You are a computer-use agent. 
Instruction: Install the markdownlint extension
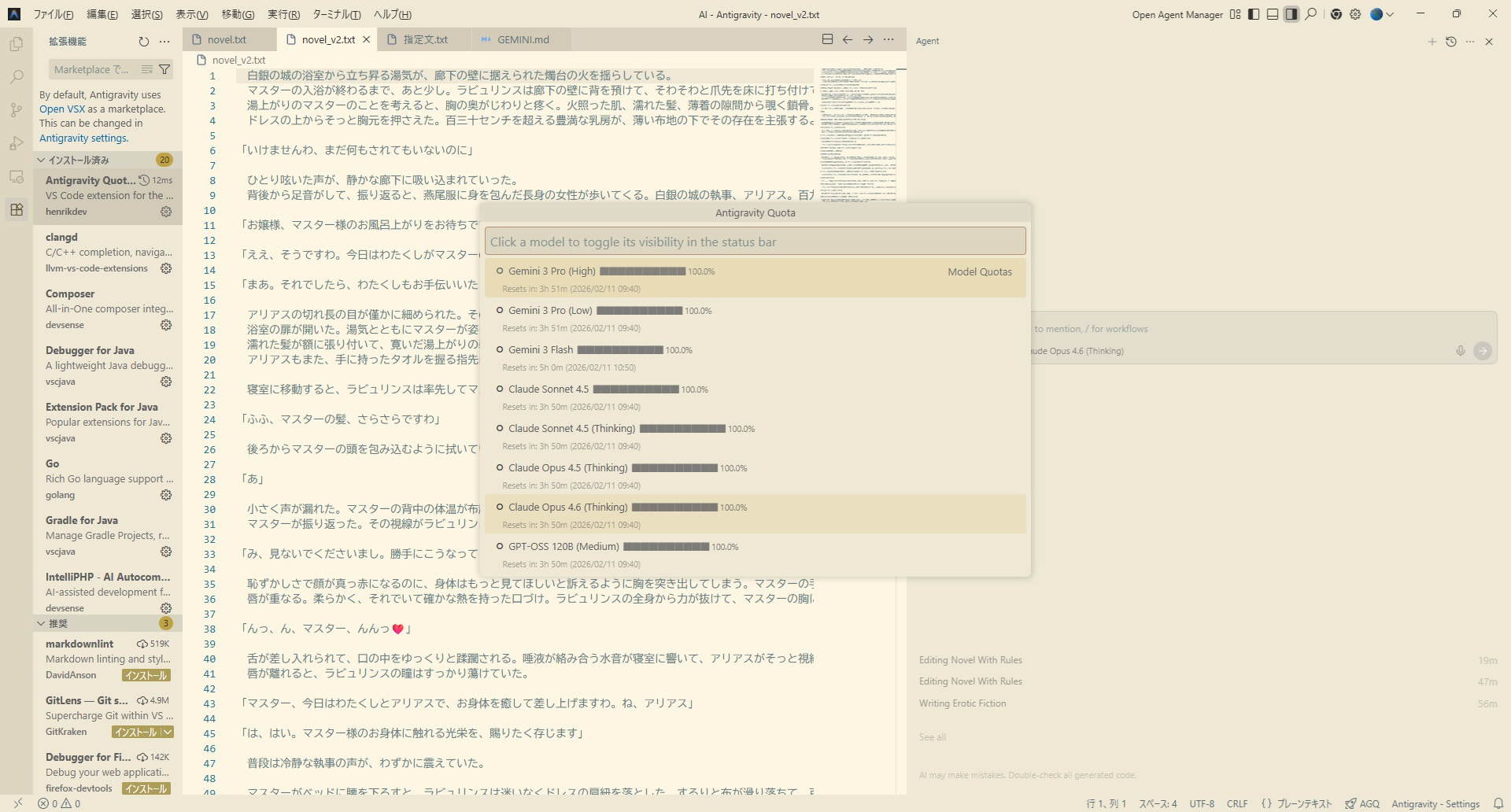pyautogui.click(x=146, y=675)
